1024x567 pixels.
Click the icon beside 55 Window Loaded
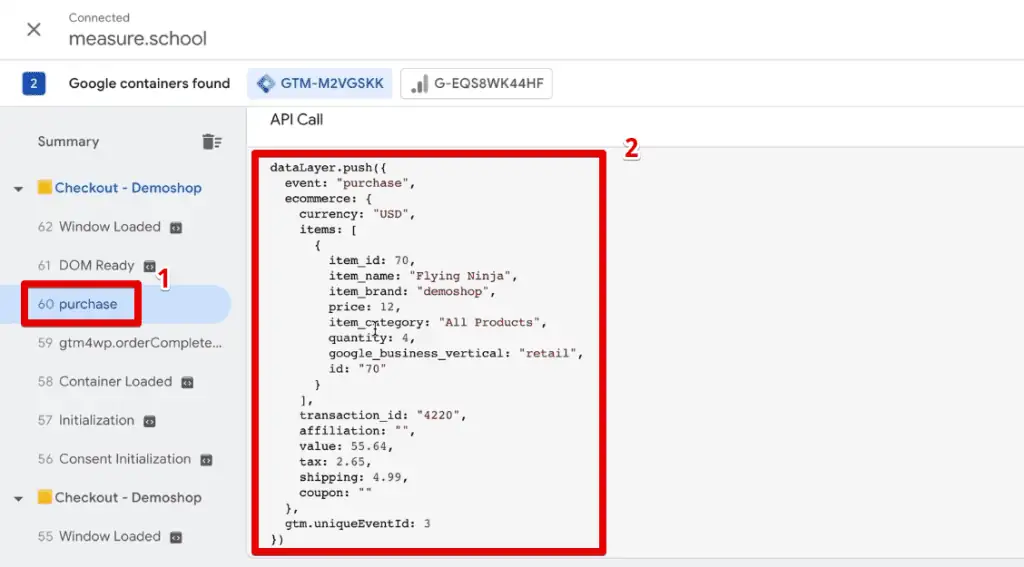(176, 538)
